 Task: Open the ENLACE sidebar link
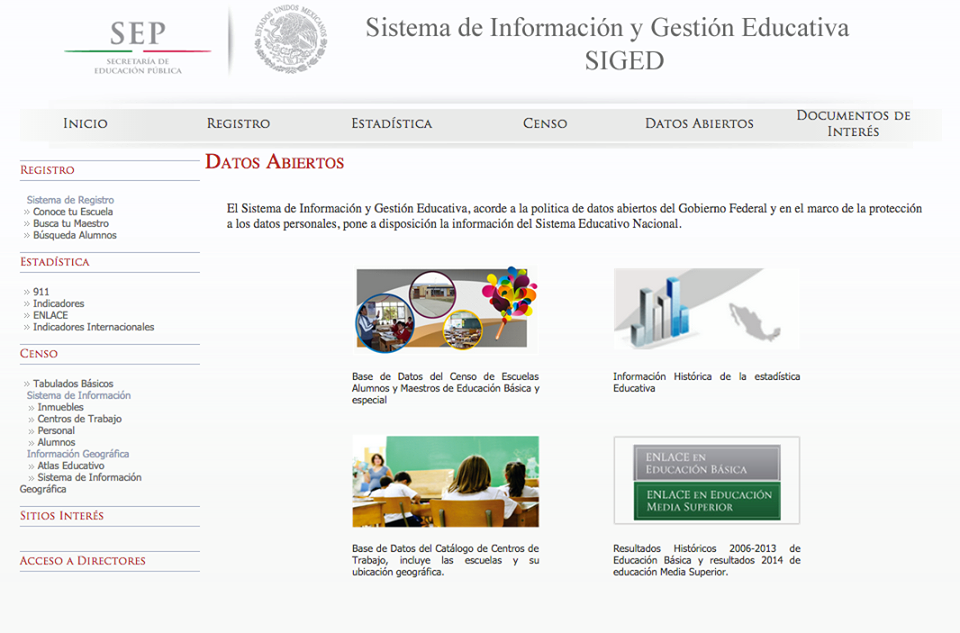pyautogui.click(x=50, y=315)
